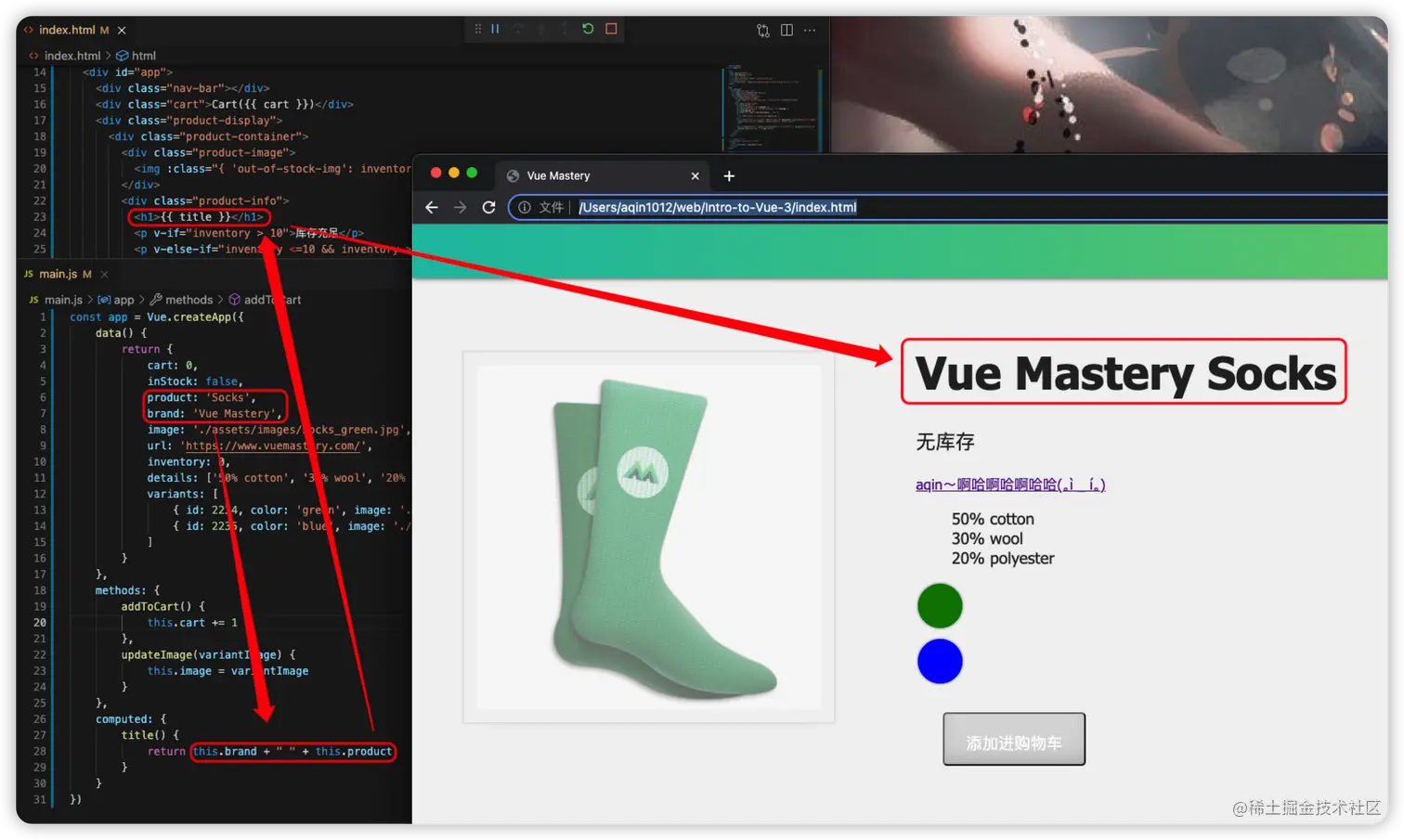Click the {{ title }} h1 line in index.html
Viewport: 1404px width, 840px height.
[x=199, y=217]
